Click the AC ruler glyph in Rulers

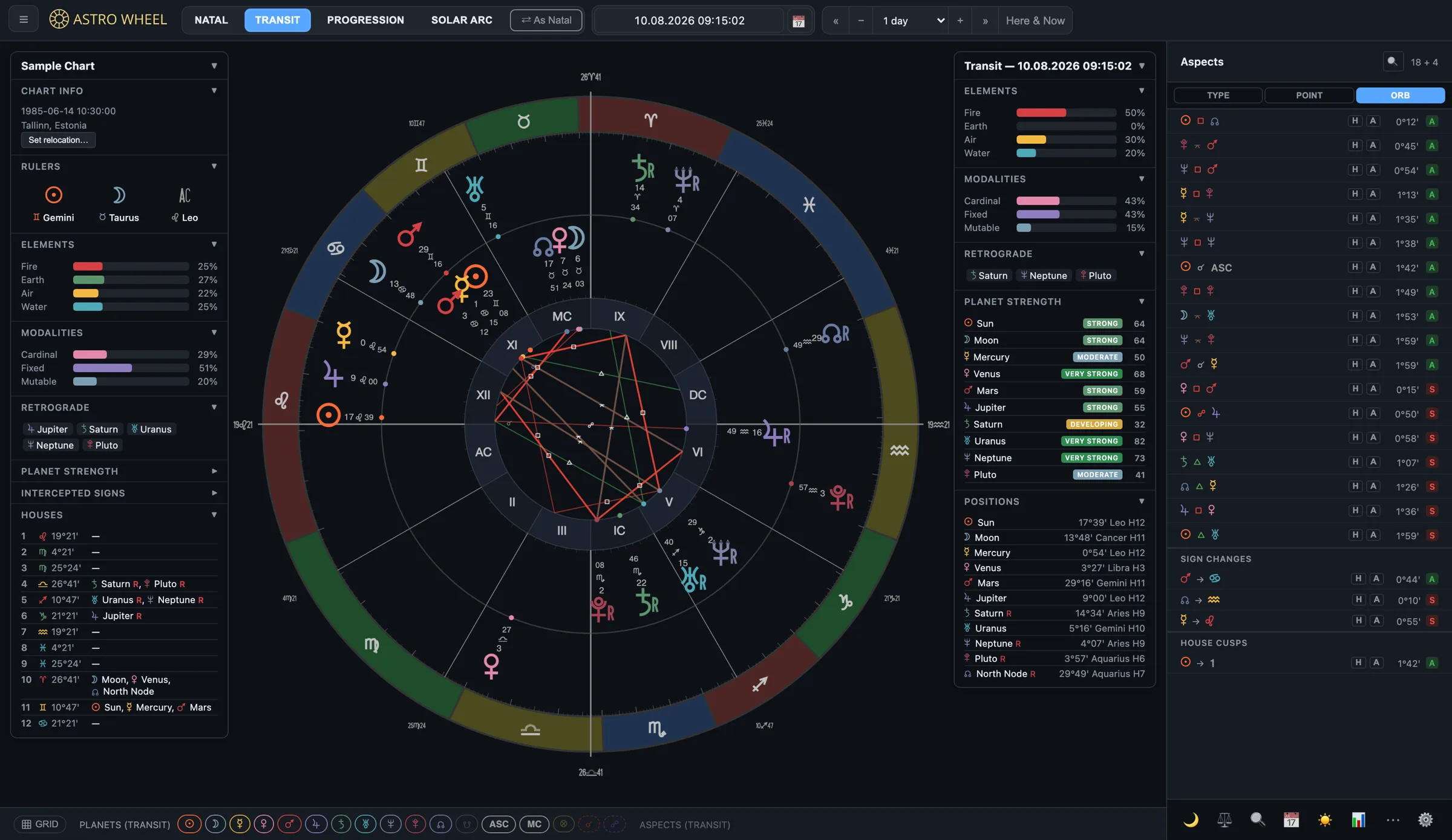(185, 195)
